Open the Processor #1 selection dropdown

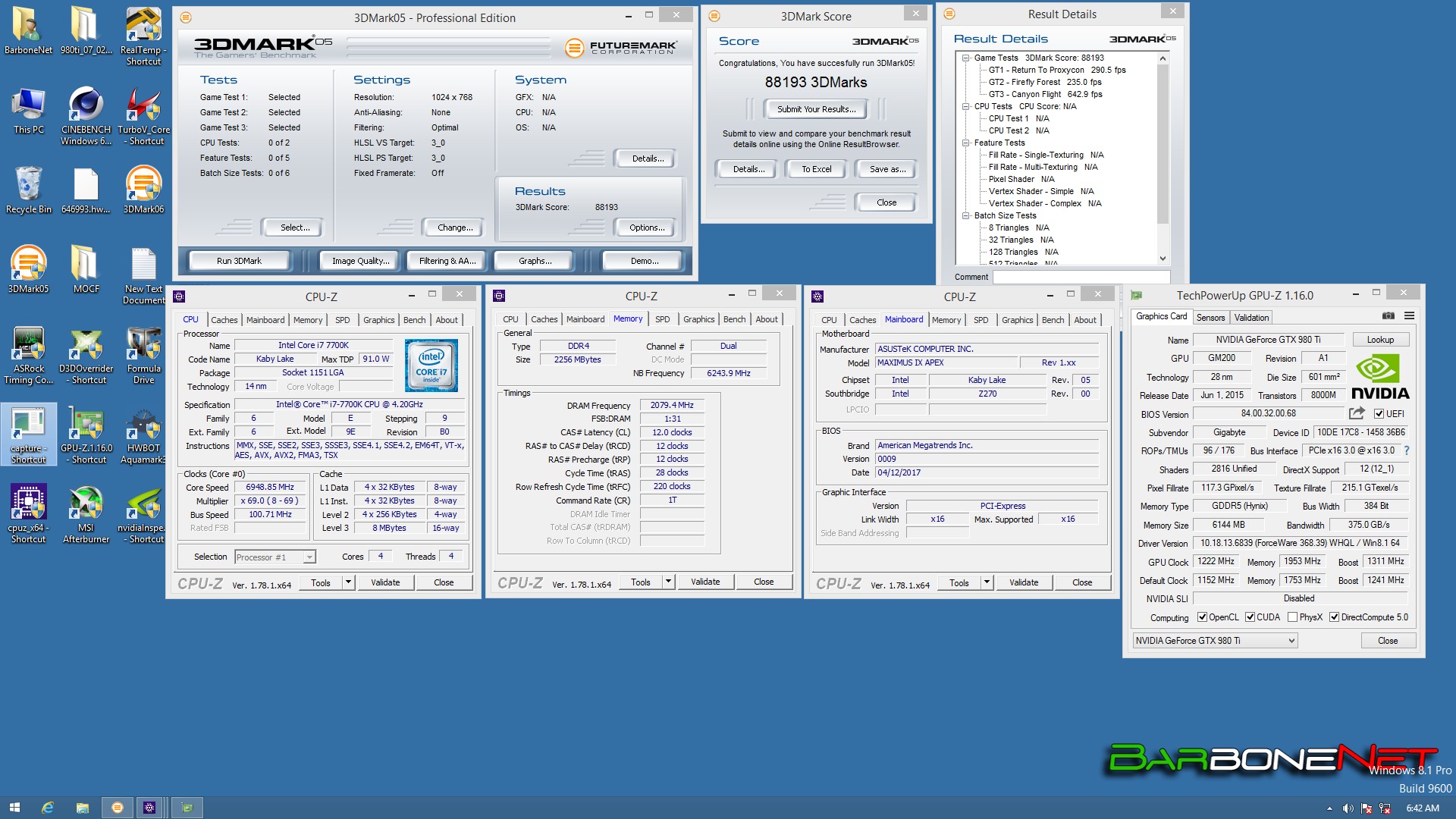275,557
